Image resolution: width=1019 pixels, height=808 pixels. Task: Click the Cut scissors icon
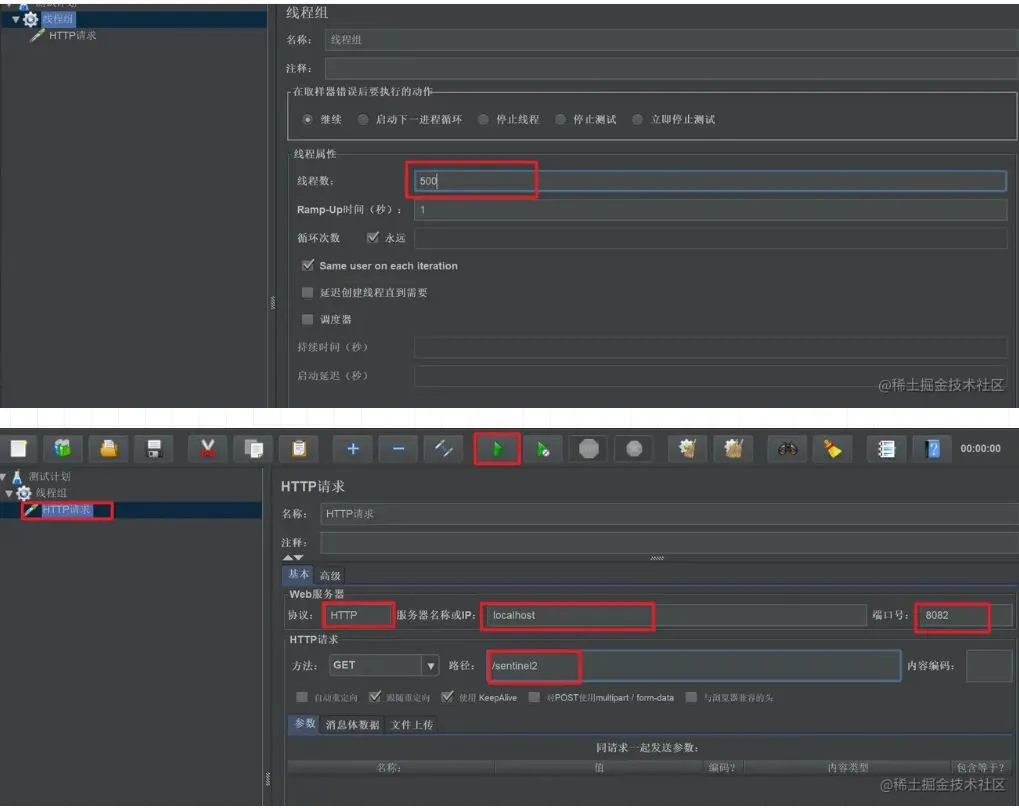pos(208,449)
